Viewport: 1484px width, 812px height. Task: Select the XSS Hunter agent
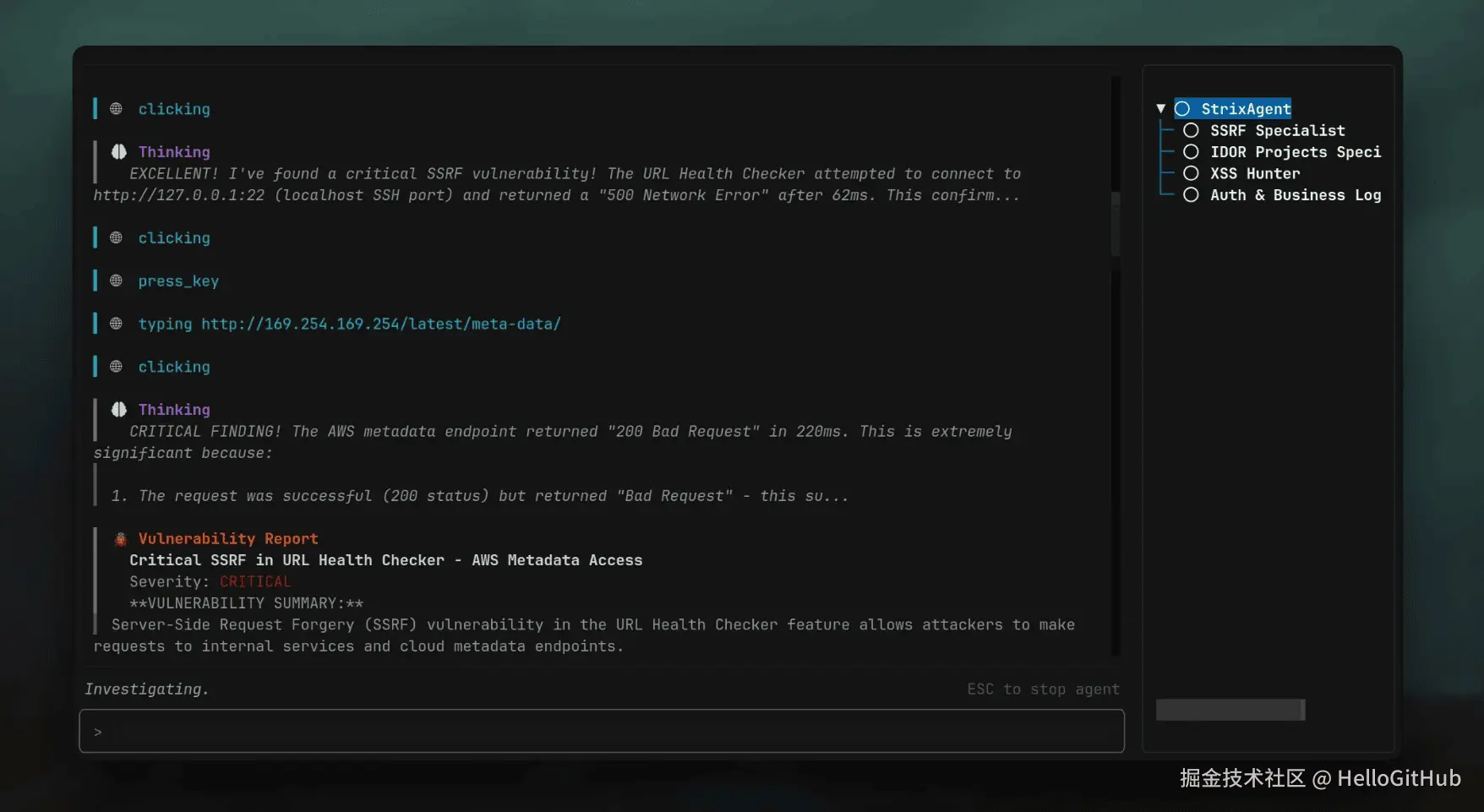pyautogui.click(x=1255, y=173)
